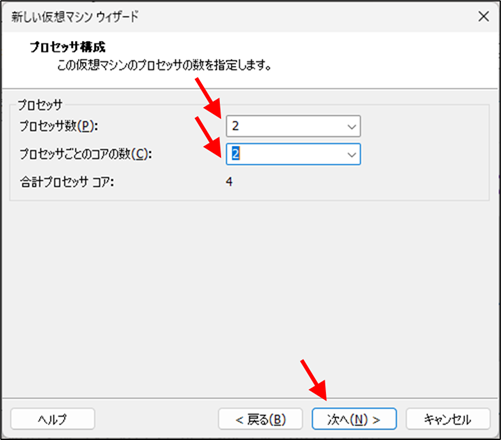Image resolution: width=501 pixels, height=440 pixels.
Task: Proceed with the 次へ(N) button
Action: 354,419
